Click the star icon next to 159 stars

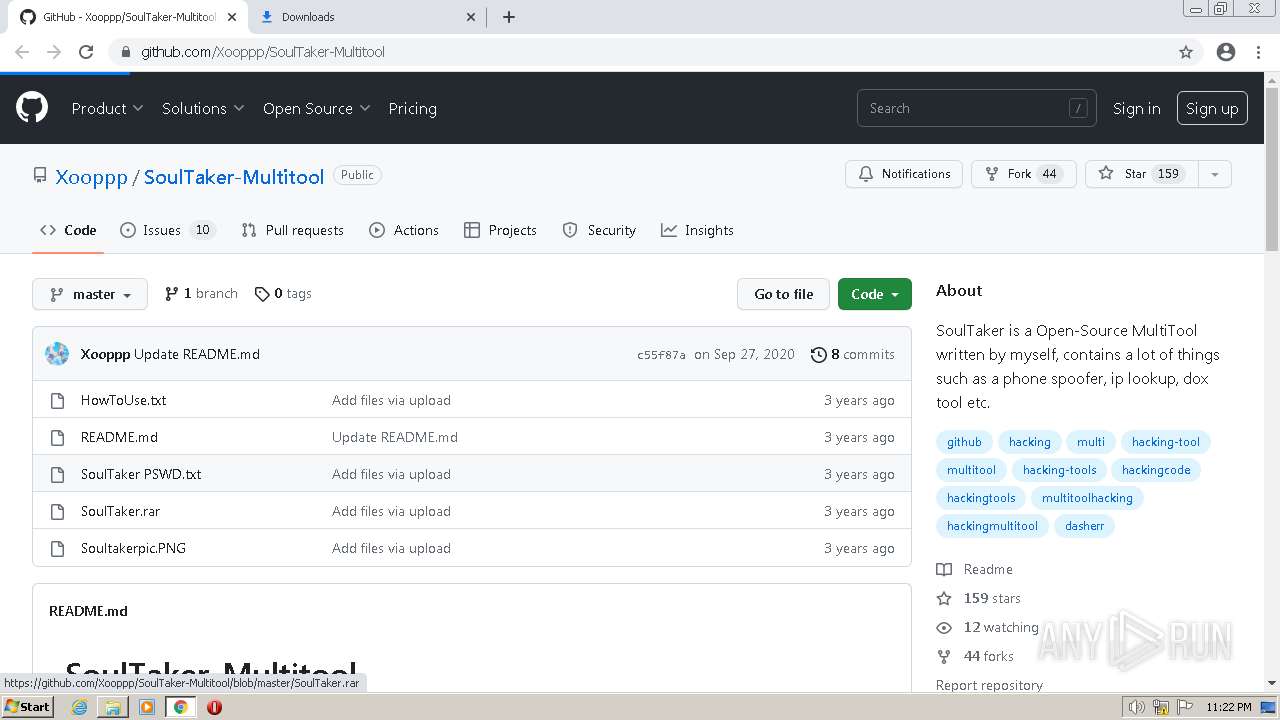(x=944, y=598)
